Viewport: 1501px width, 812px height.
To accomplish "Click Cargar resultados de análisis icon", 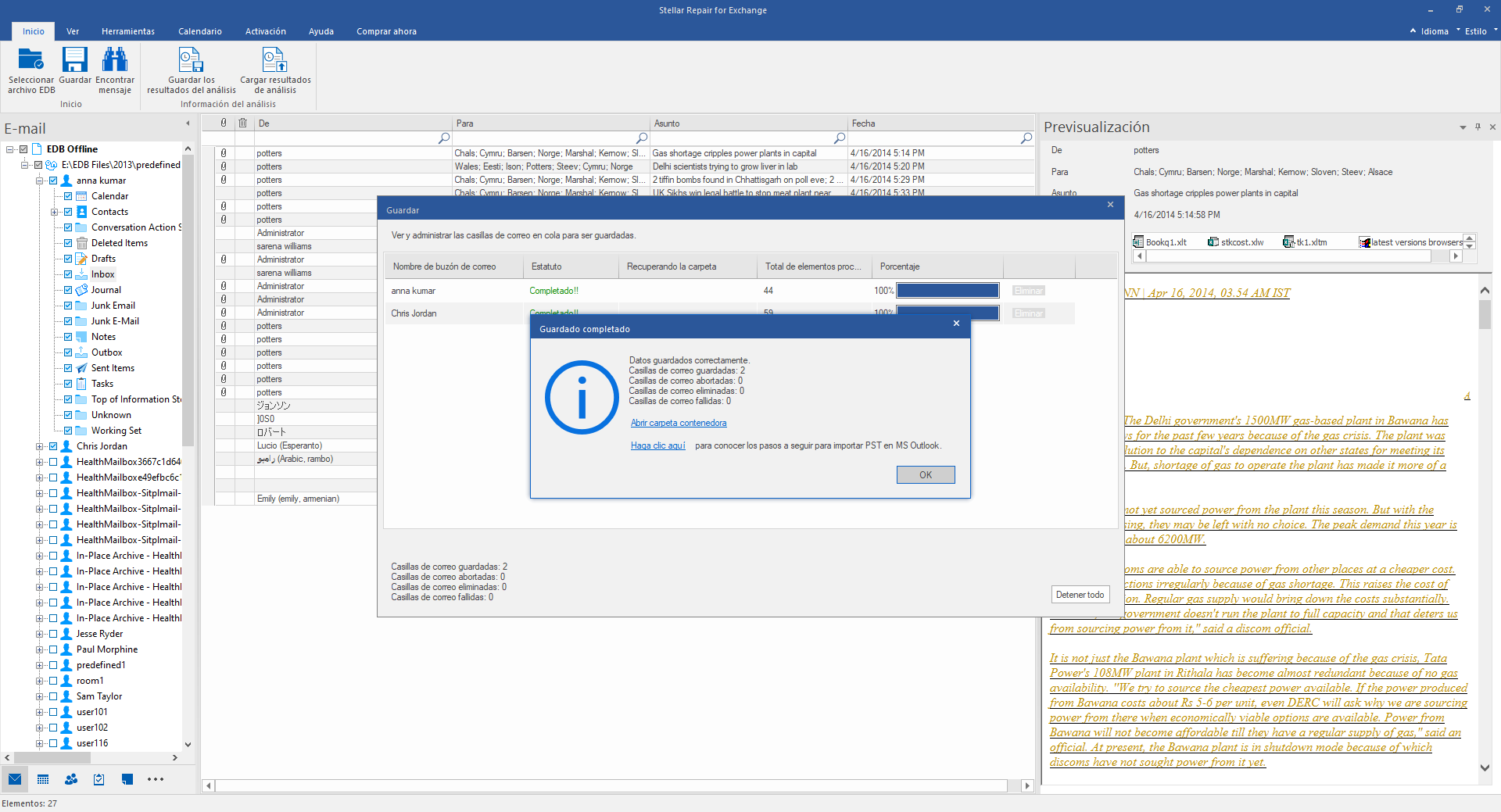I will pyautogui.click(x=274, y=59).
